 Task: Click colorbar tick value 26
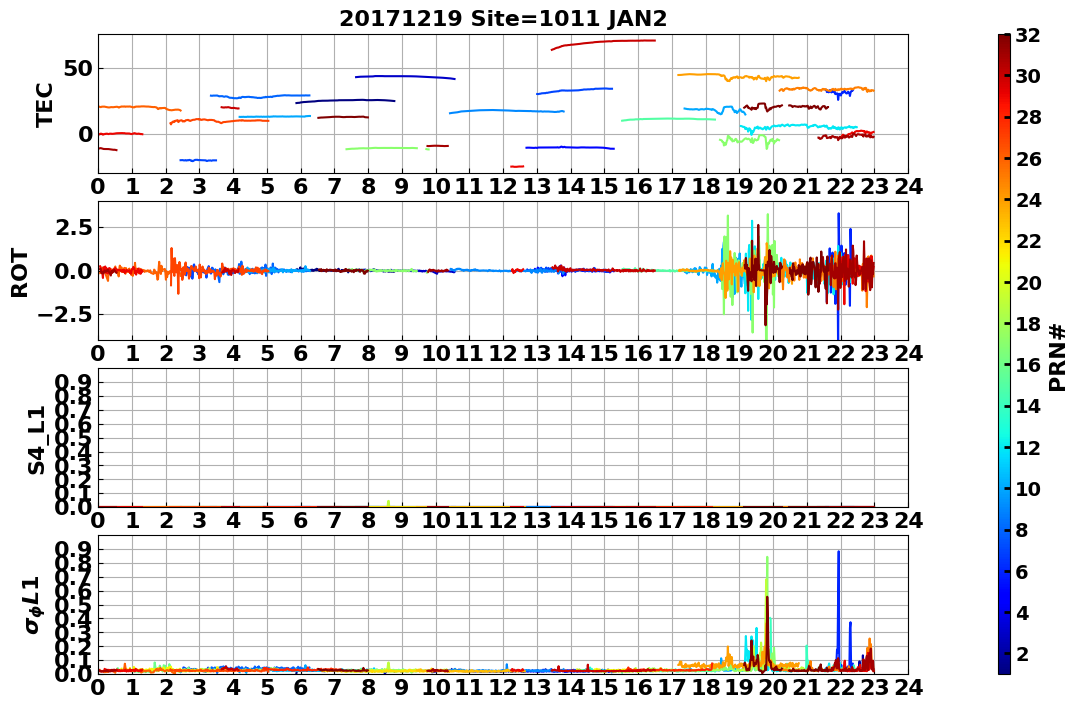[x=1028, y=159]
